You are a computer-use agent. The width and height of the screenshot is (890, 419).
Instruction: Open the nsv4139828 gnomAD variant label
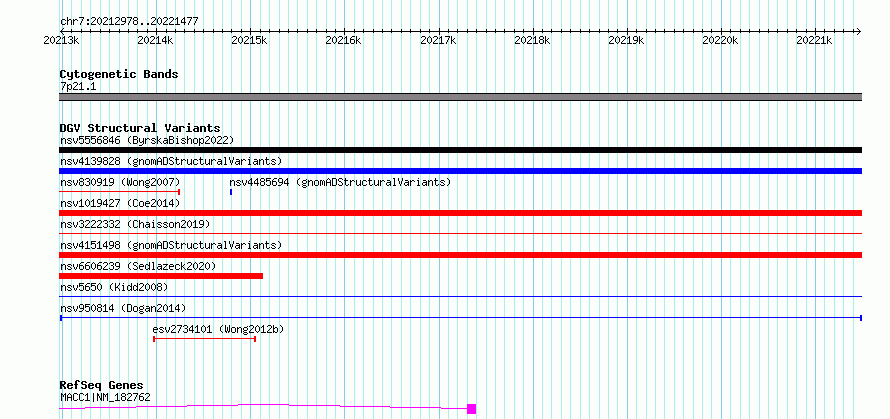point(171,161)
